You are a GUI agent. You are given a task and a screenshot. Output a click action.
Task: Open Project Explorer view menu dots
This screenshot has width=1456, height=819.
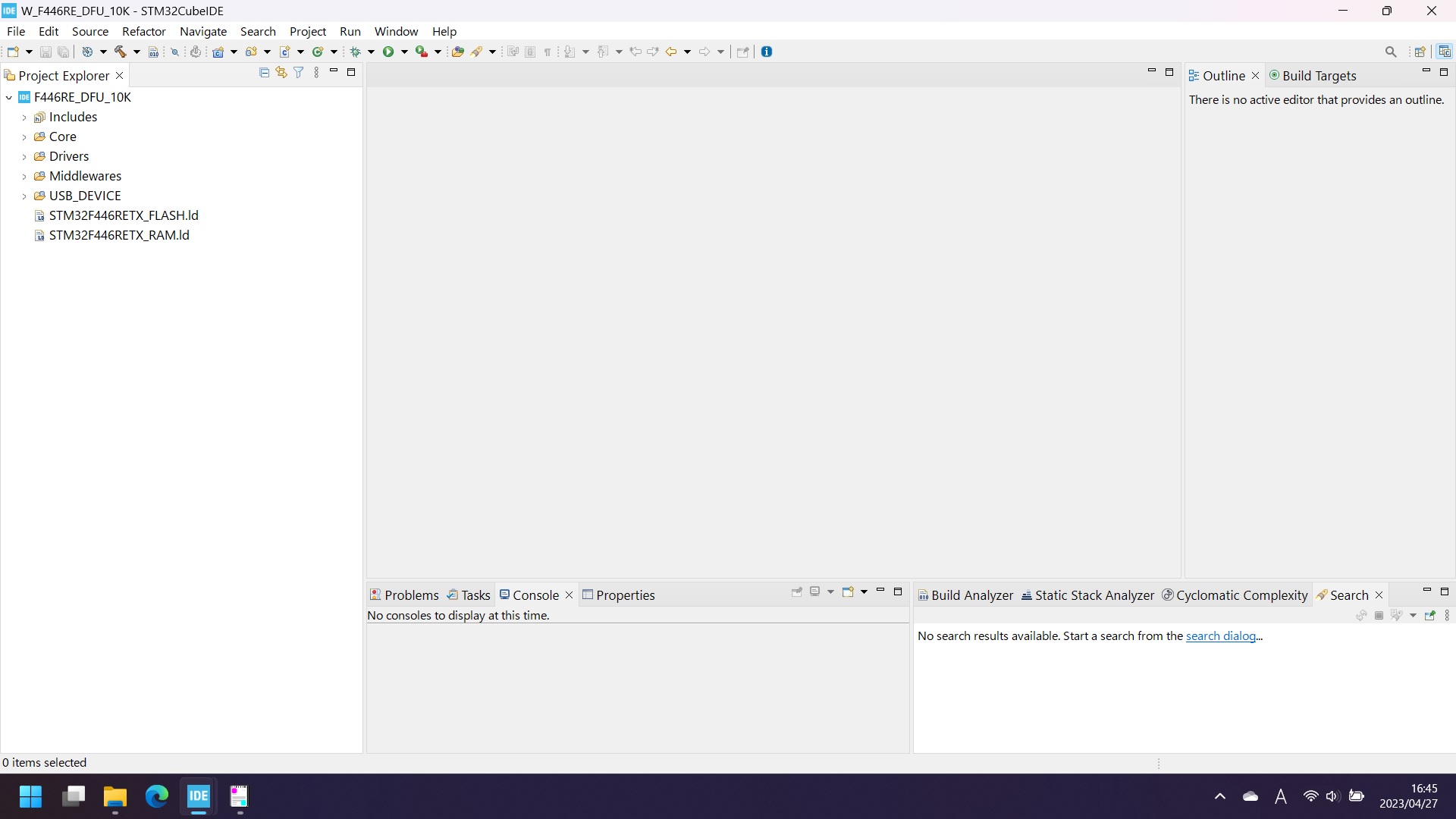point(316,73)
